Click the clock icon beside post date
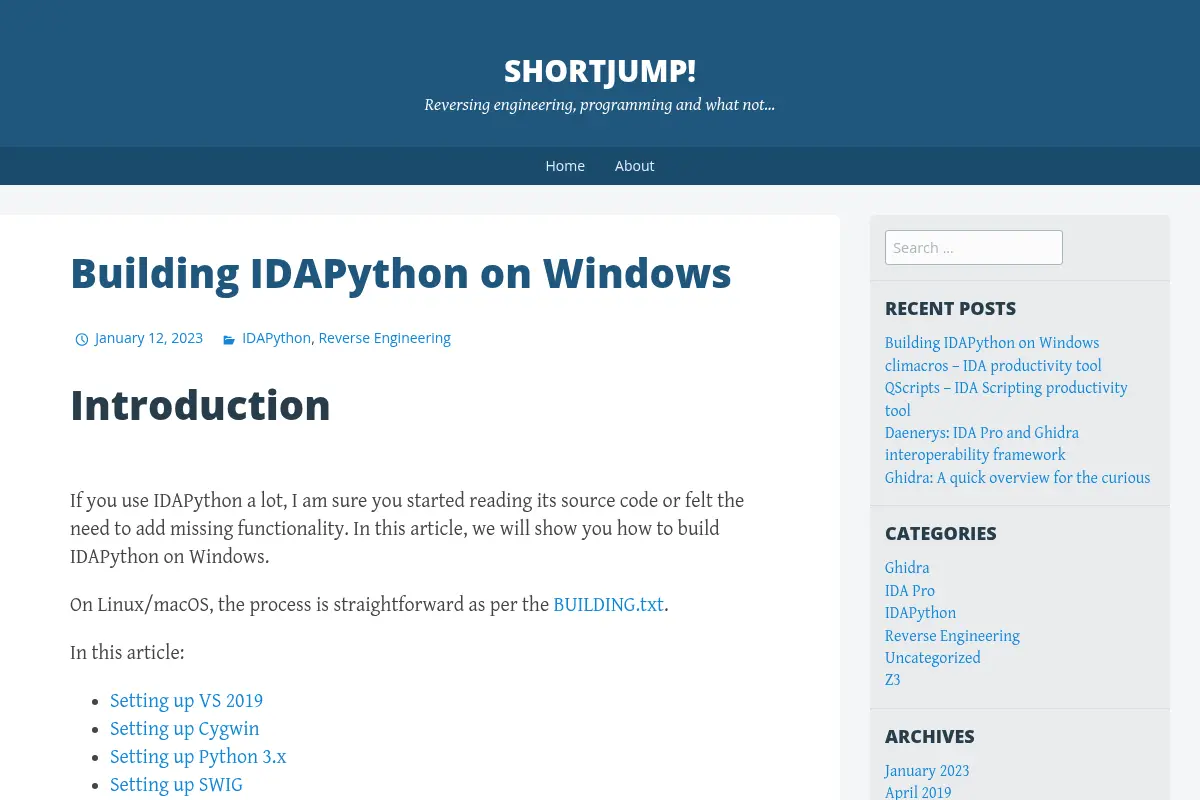Screen dimensions: 1200x800 pyautogui.click(x=82, y=339)
